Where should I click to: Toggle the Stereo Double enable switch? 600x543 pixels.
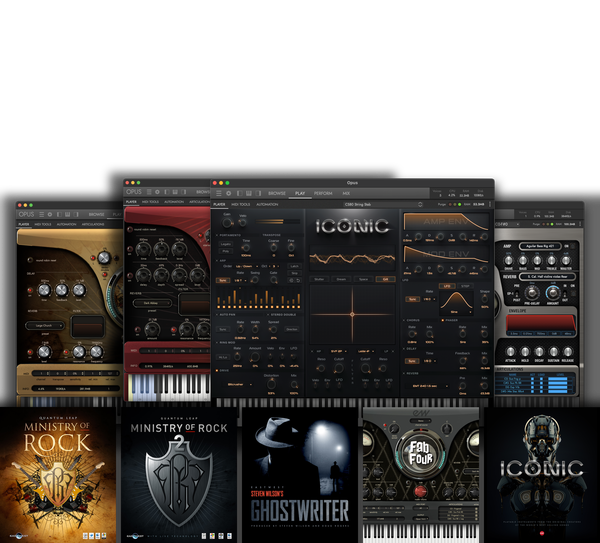(268, 315)
